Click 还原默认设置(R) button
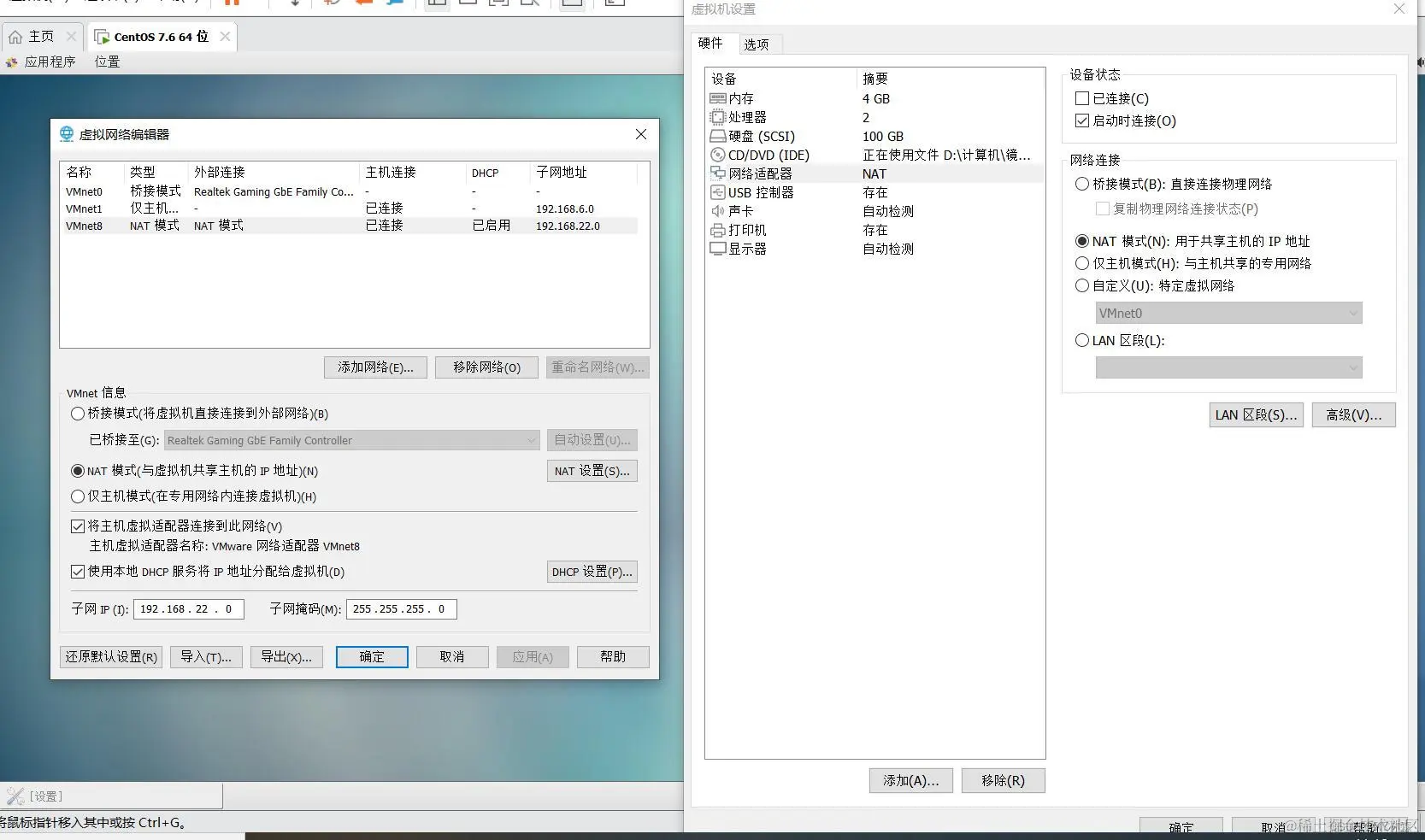The width and height of the screenshot is (1425, 840). point(111,656)
